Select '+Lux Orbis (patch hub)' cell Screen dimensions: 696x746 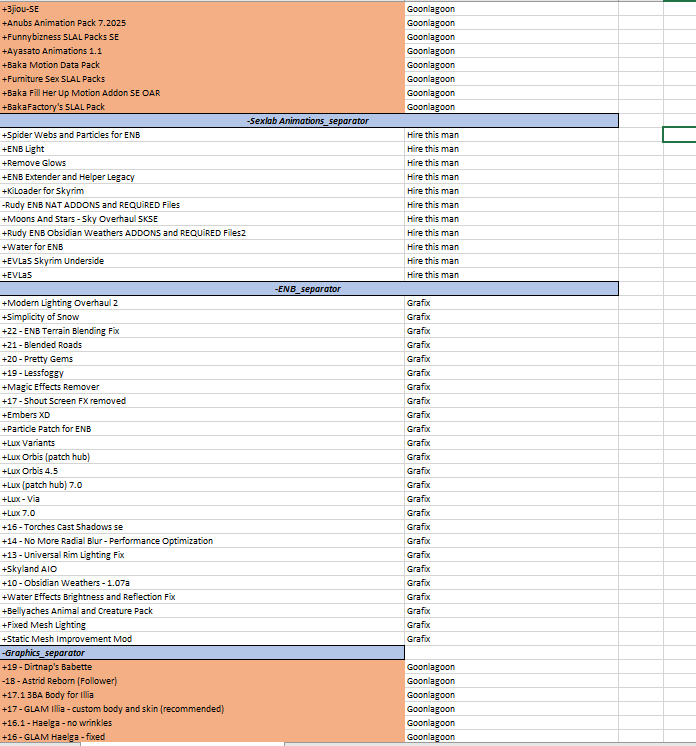[202, 457]
